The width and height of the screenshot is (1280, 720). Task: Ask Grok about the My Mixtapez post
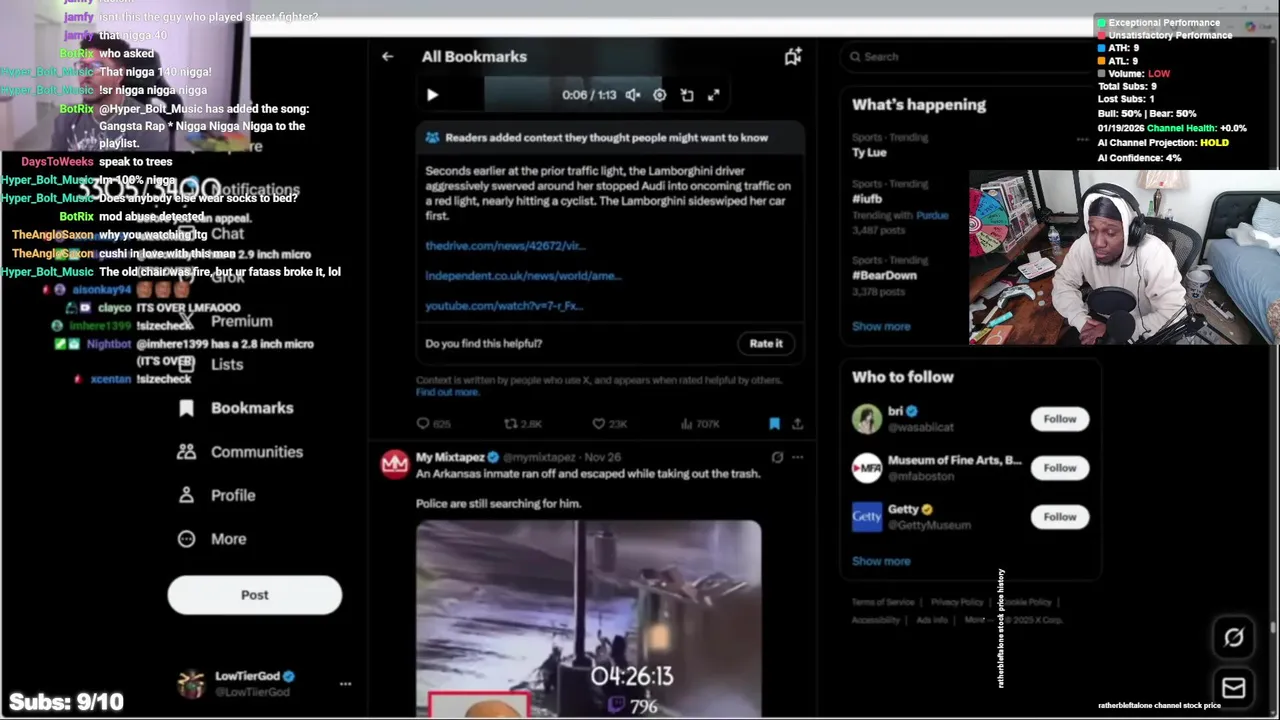pyautogui.click(x=777, y=457)
